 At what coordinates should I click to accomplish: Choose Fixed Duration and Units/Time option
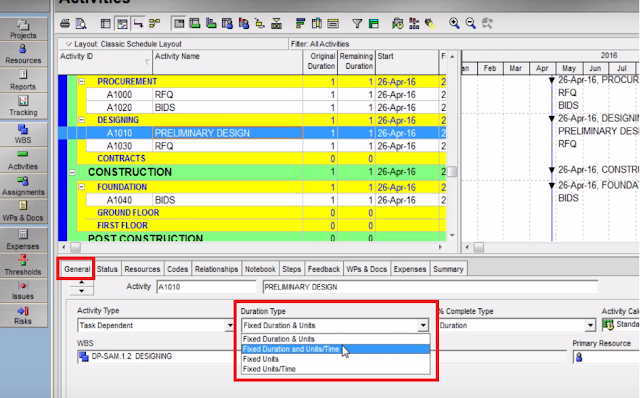336,349
